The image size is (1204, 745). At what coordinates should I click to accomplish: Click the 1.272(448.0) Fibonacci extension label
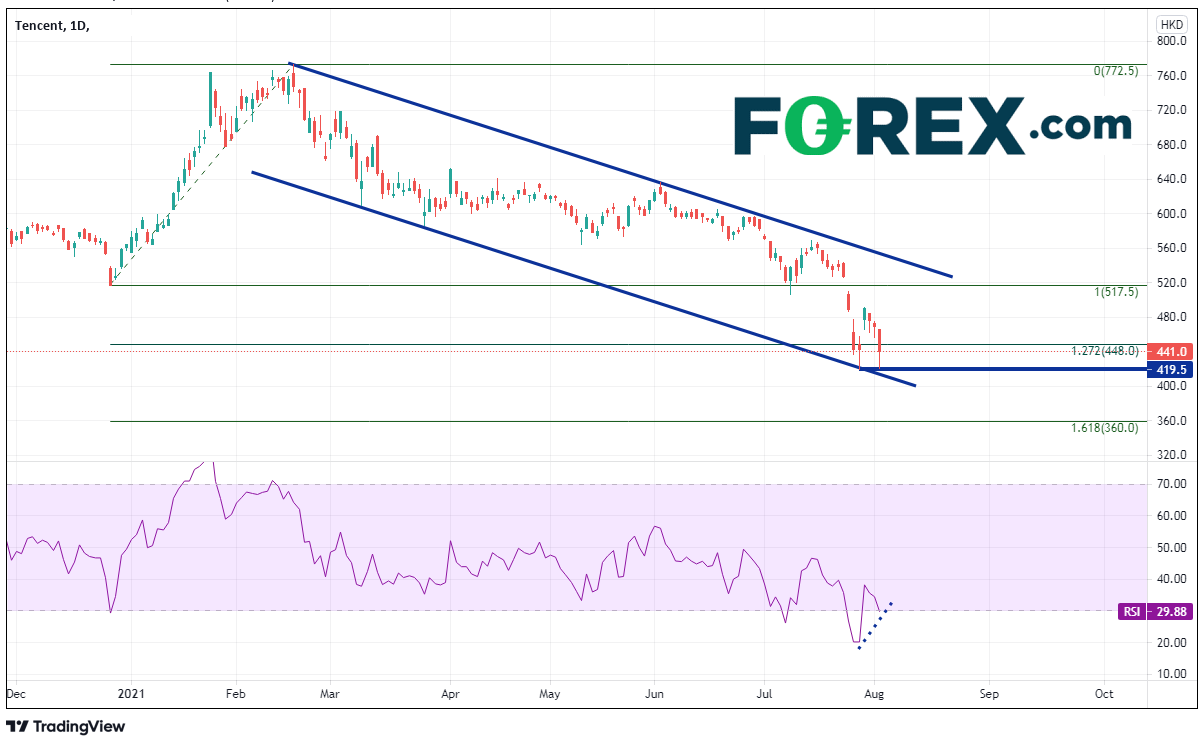pos(1105,352)
